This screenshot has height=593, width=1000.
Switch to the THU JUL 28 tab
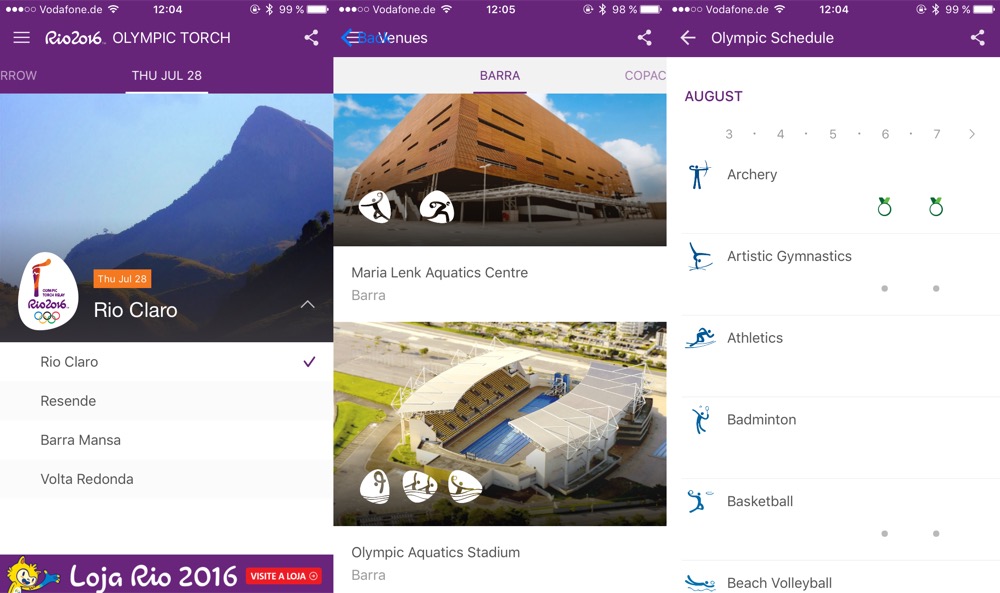click(166, 76)
